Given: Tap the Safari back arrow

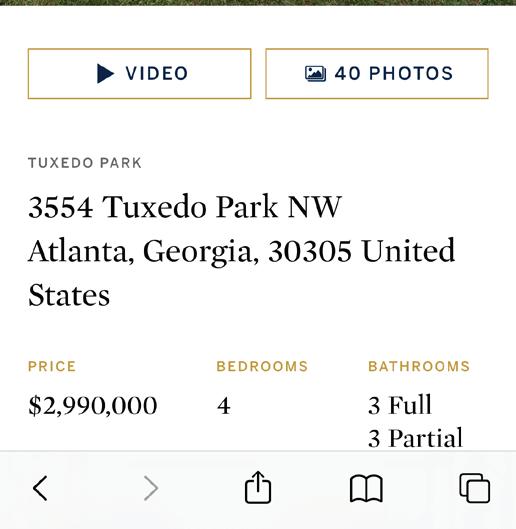Looking at the screenshot, I should (40, 488).
